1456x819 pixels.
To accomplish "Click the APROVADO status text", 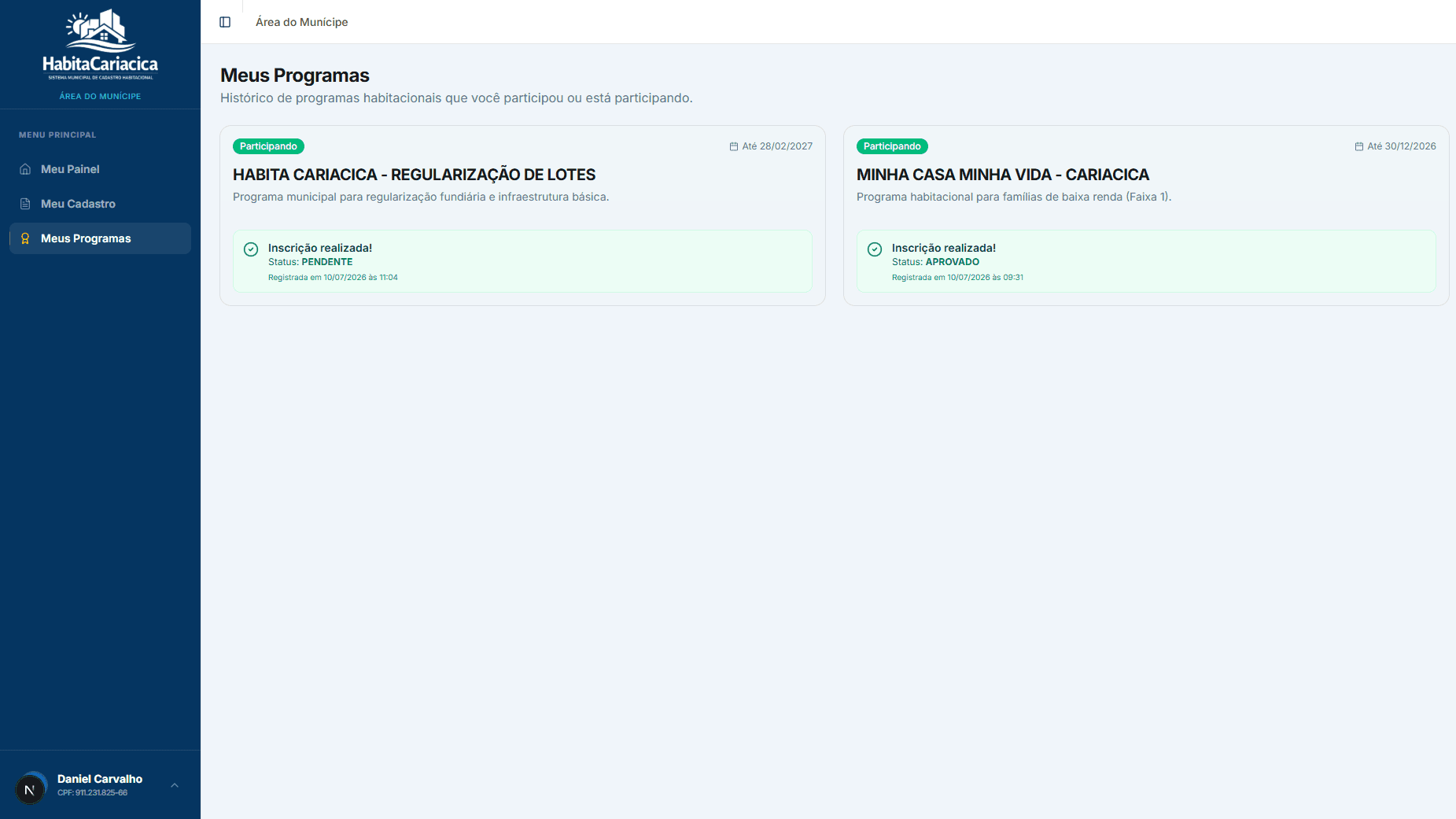I will [953, 262].
